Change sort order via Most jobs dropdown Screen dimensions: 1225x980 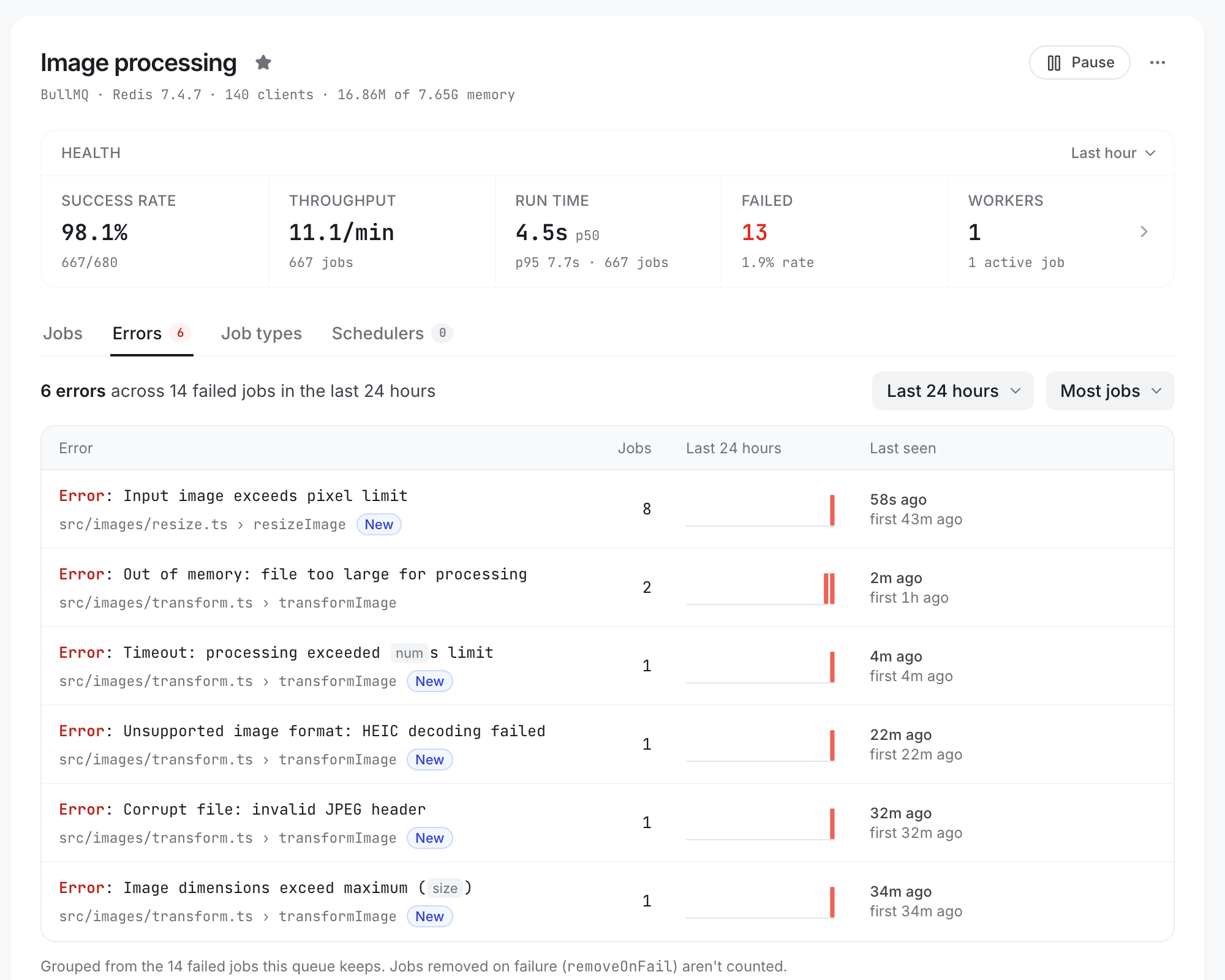[x=1110, y=391]
